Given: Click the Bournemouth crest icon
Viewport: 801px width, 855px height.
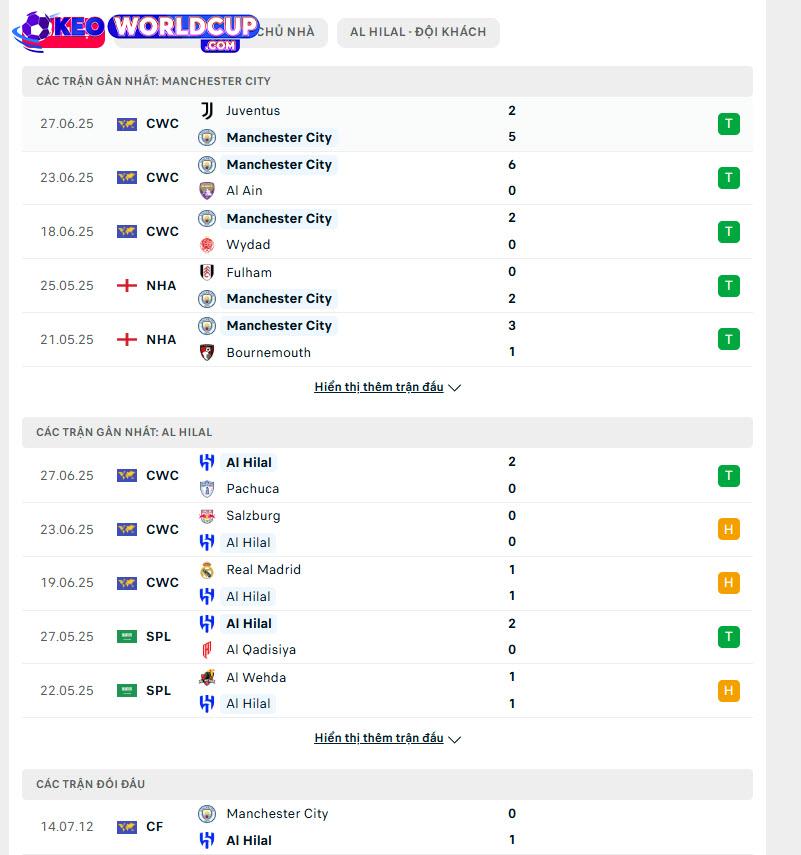Looking at the screenshot, I should 207,352.
